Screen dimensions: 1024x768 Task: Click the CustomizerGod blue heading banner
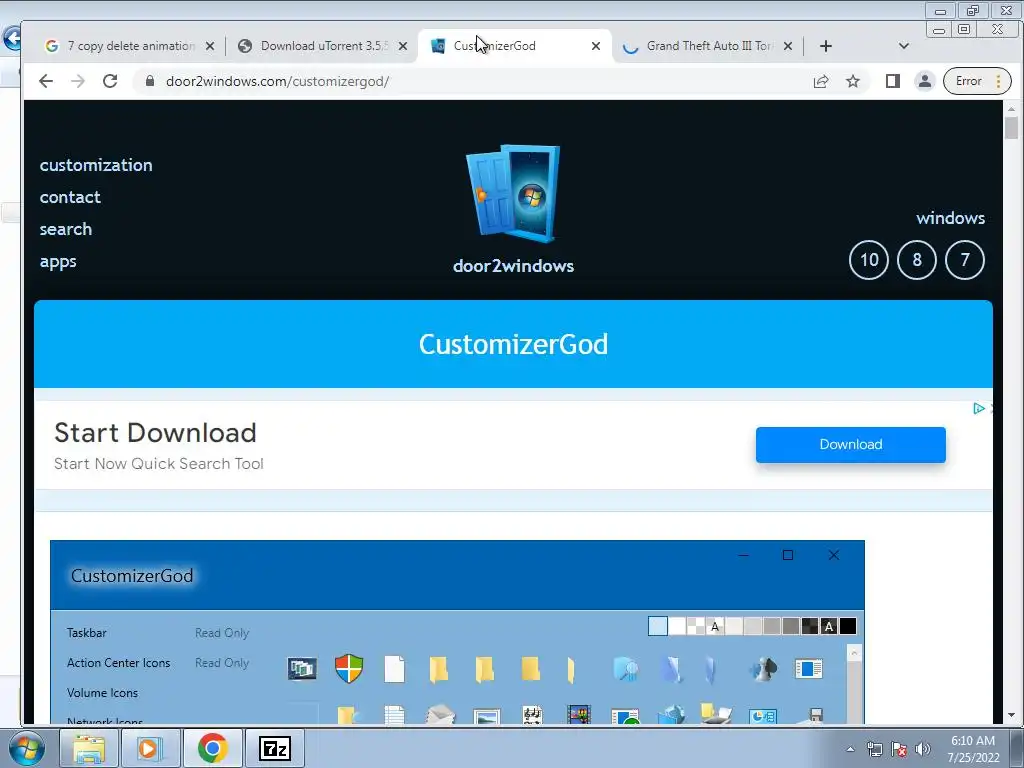pyautogui.click(x=513, y=344)
